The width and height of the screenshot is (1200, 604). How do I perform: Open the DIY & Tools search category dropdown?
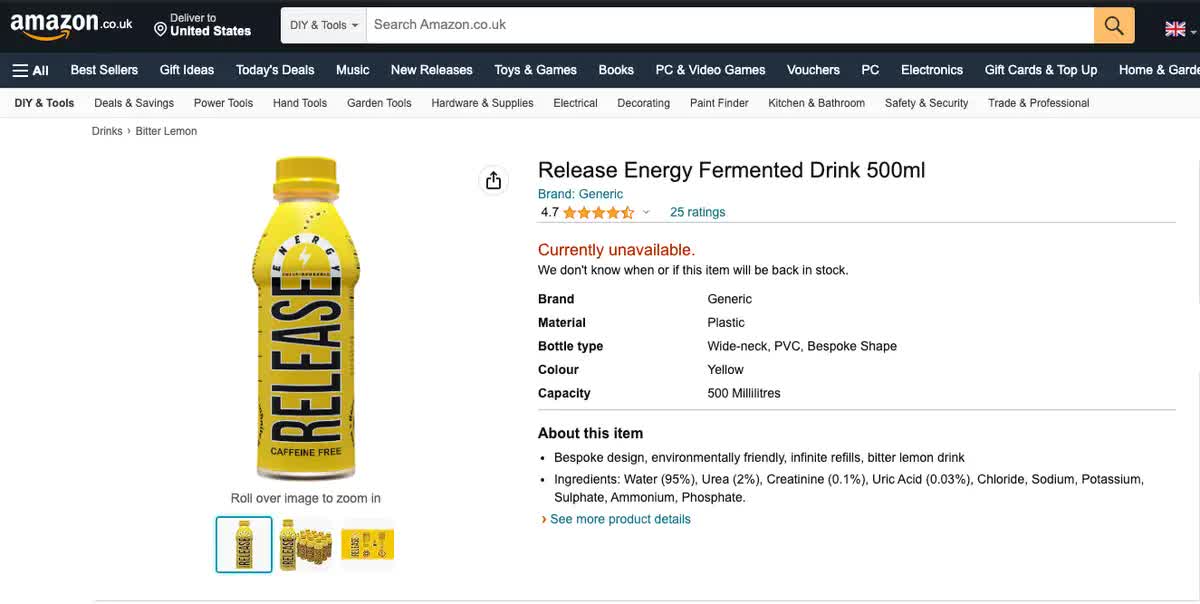324,25
